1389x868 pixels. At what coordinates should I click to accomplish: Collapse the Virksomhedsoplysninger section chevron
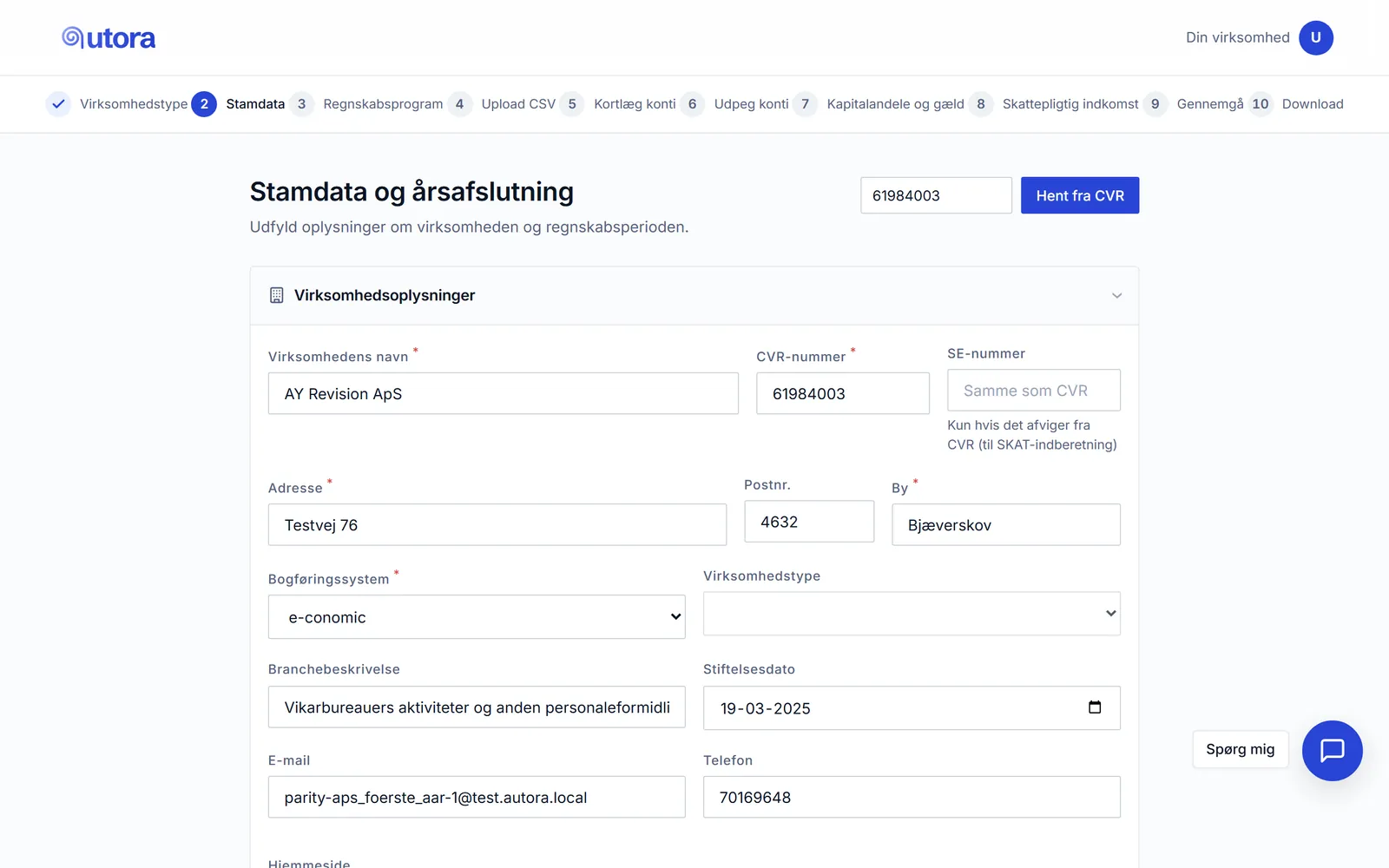click(x=1116, y=295)
